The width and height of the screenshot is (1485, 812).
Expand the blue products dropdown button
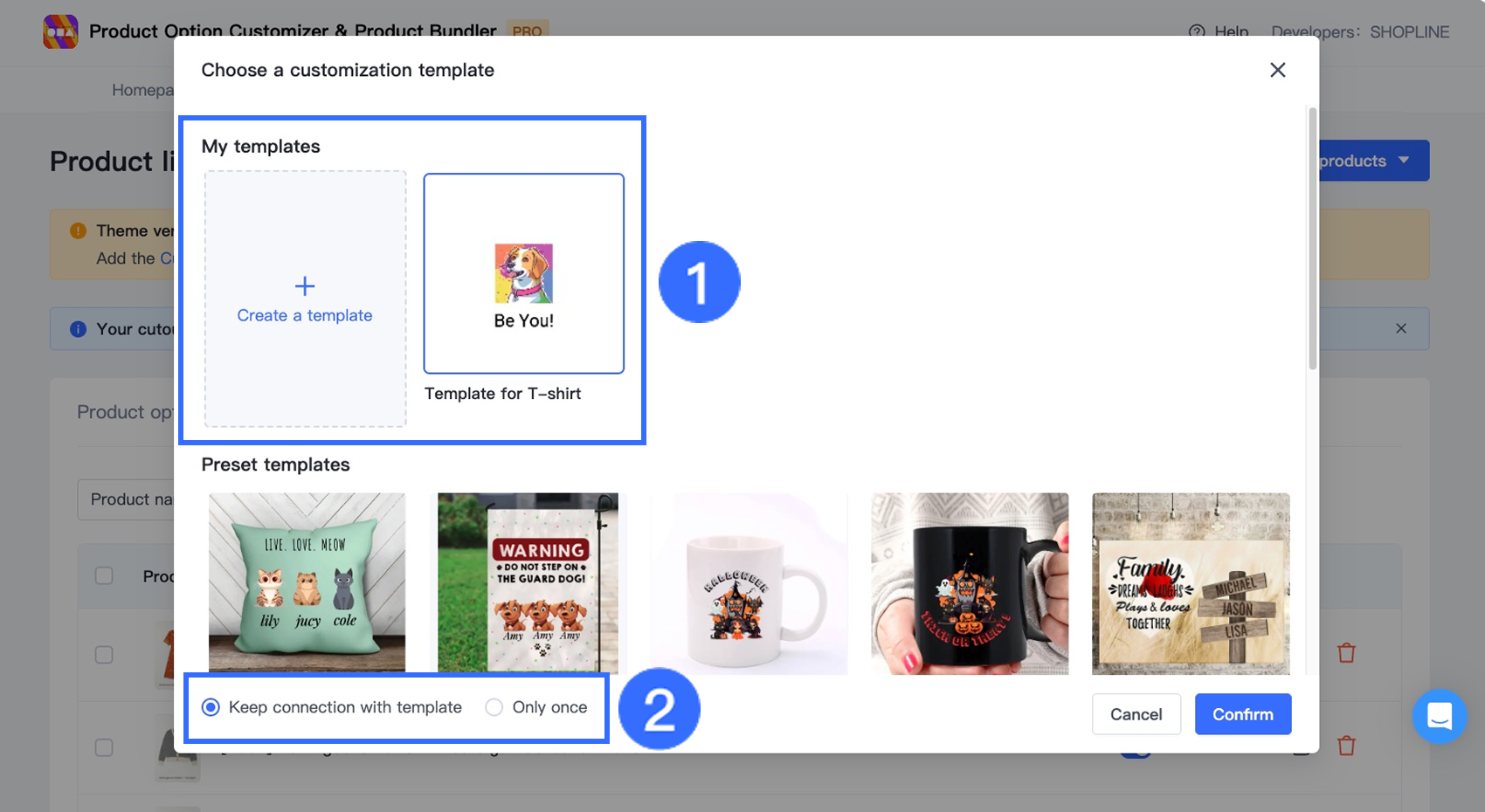point(1372,161)
